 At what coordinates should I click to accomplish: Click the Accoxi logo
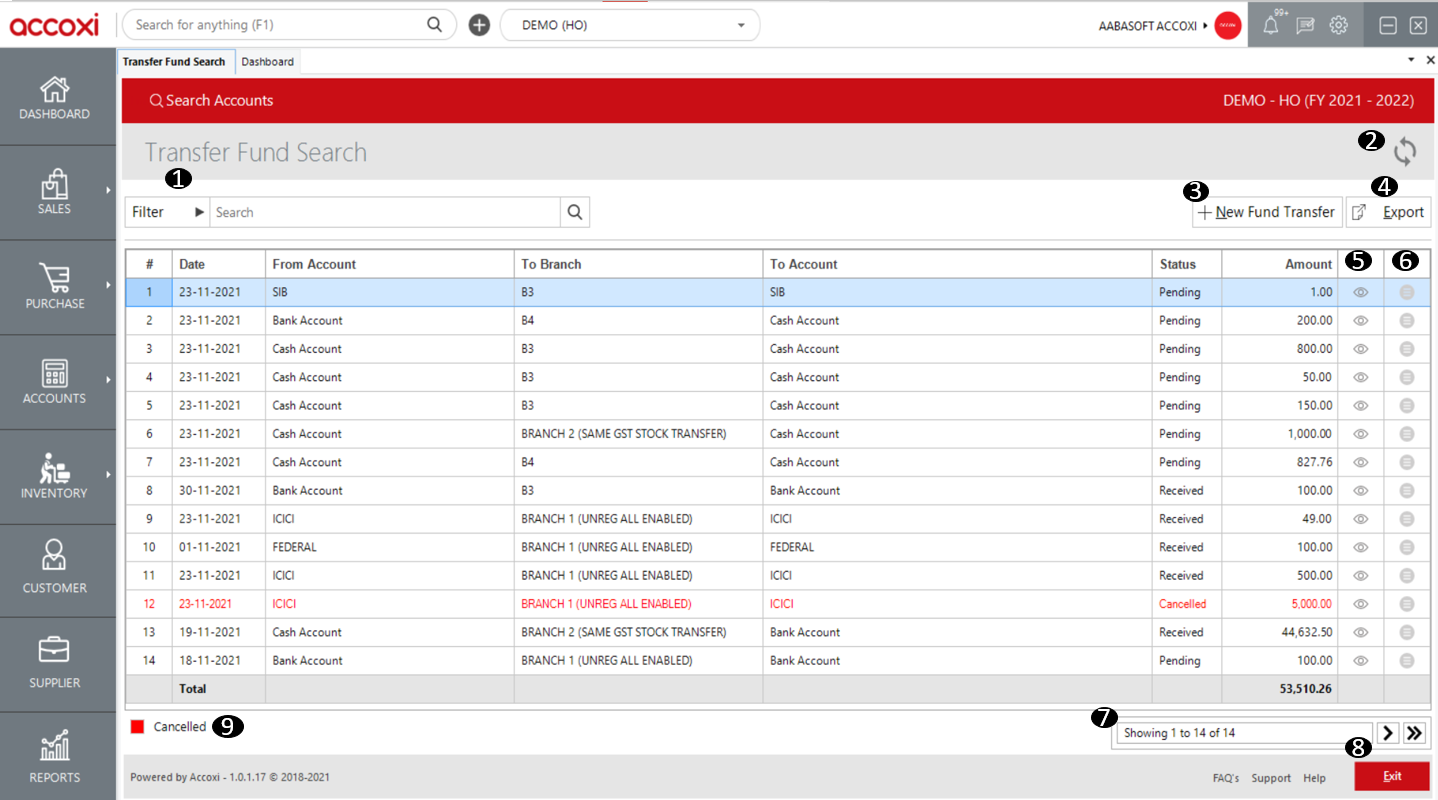pyautogui.click(x=56, y=26)
